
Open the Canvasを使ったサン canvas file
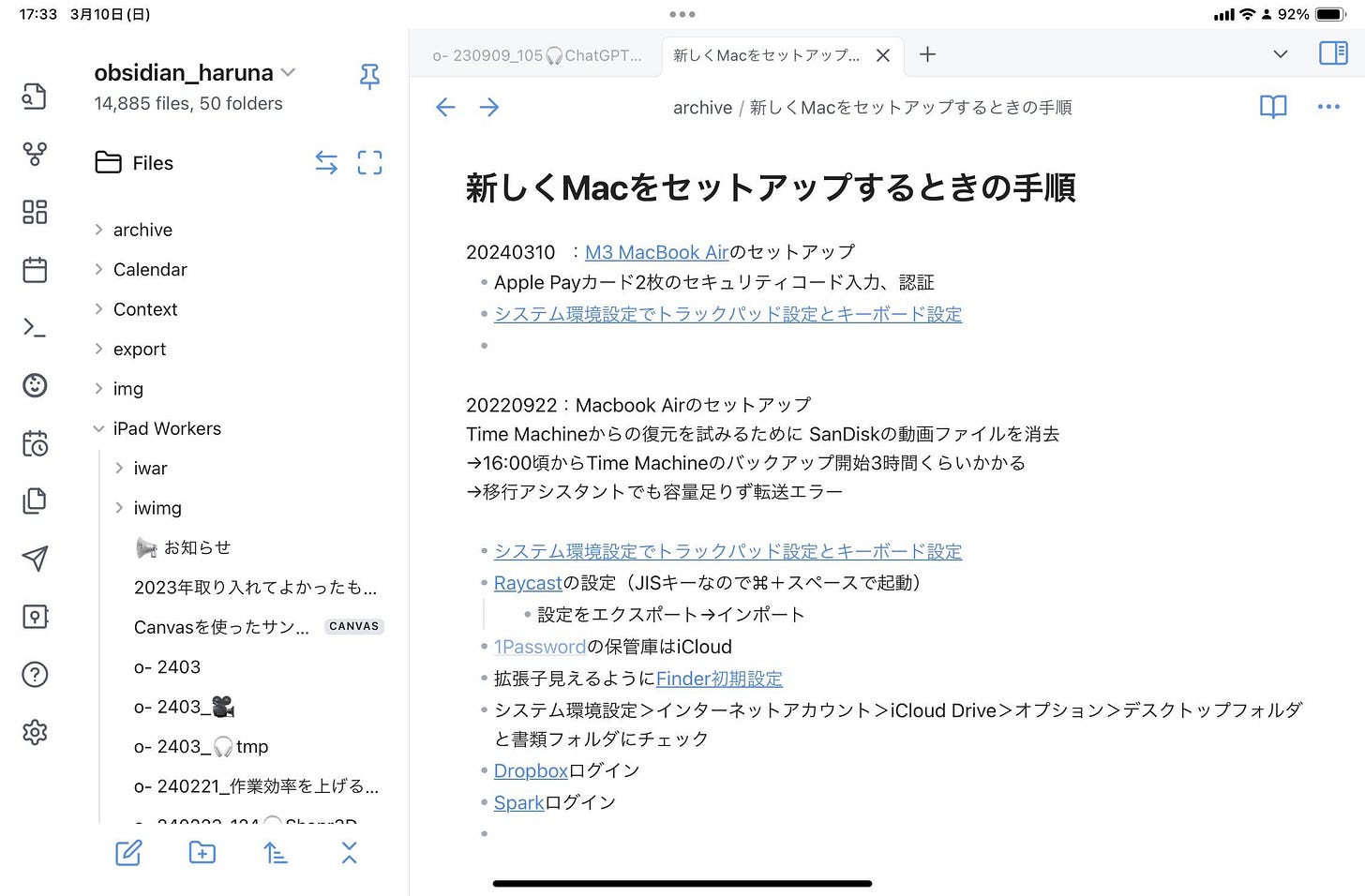pyautogui.click(x=221, y=627)
